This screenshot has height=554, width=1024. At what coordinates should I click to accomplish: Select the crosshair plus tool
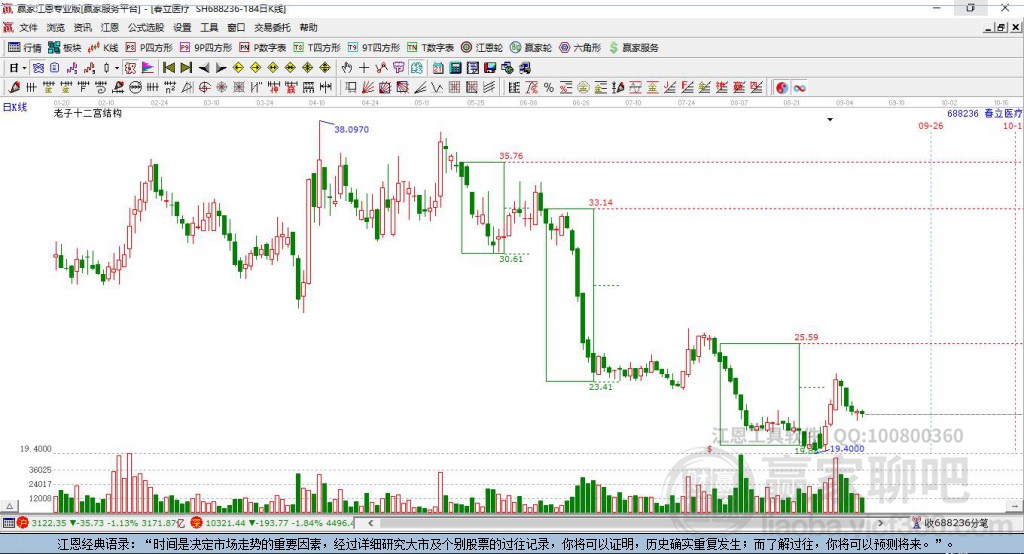click(x=364, y=68)
